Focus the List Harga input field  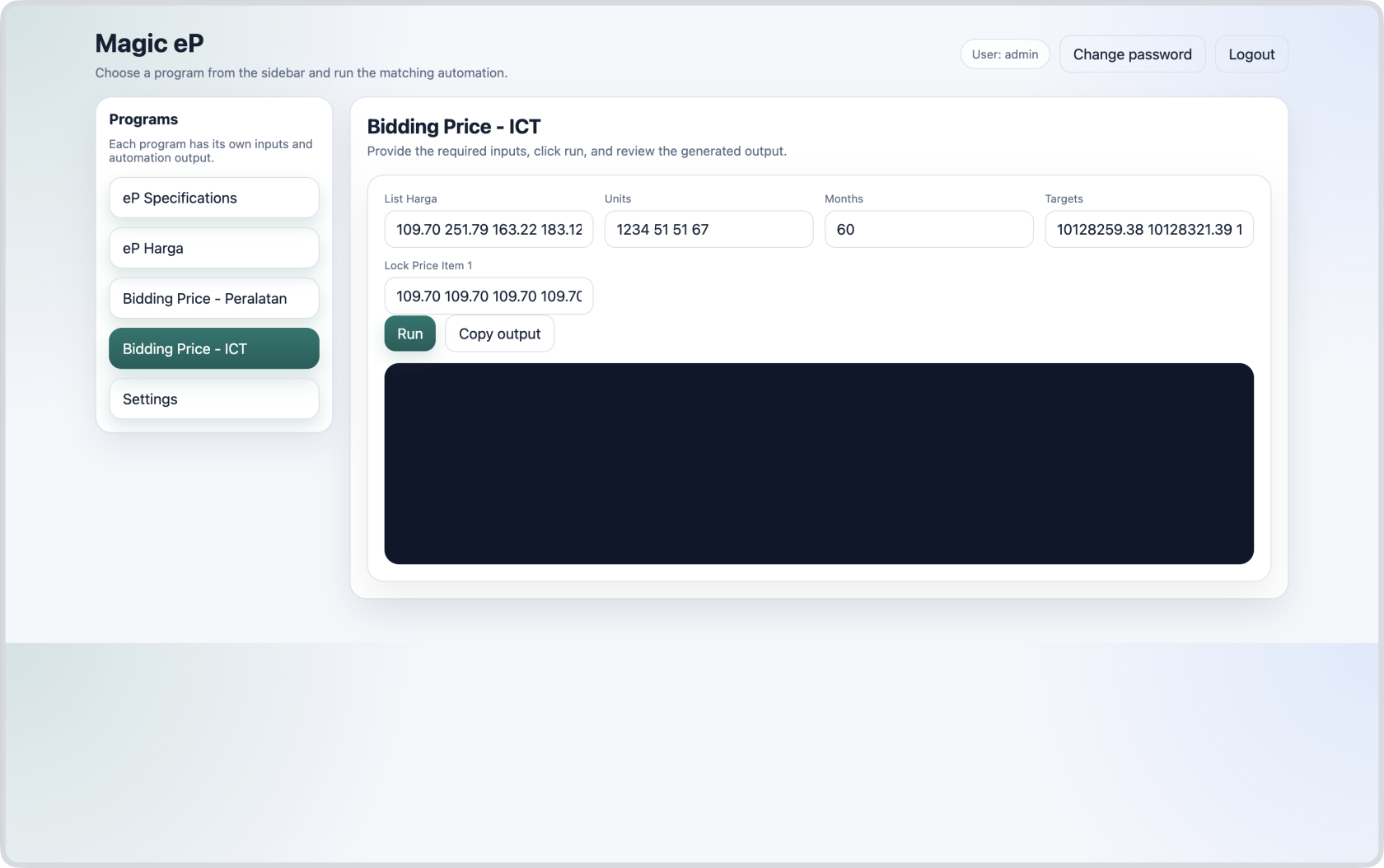coord(489,229)
